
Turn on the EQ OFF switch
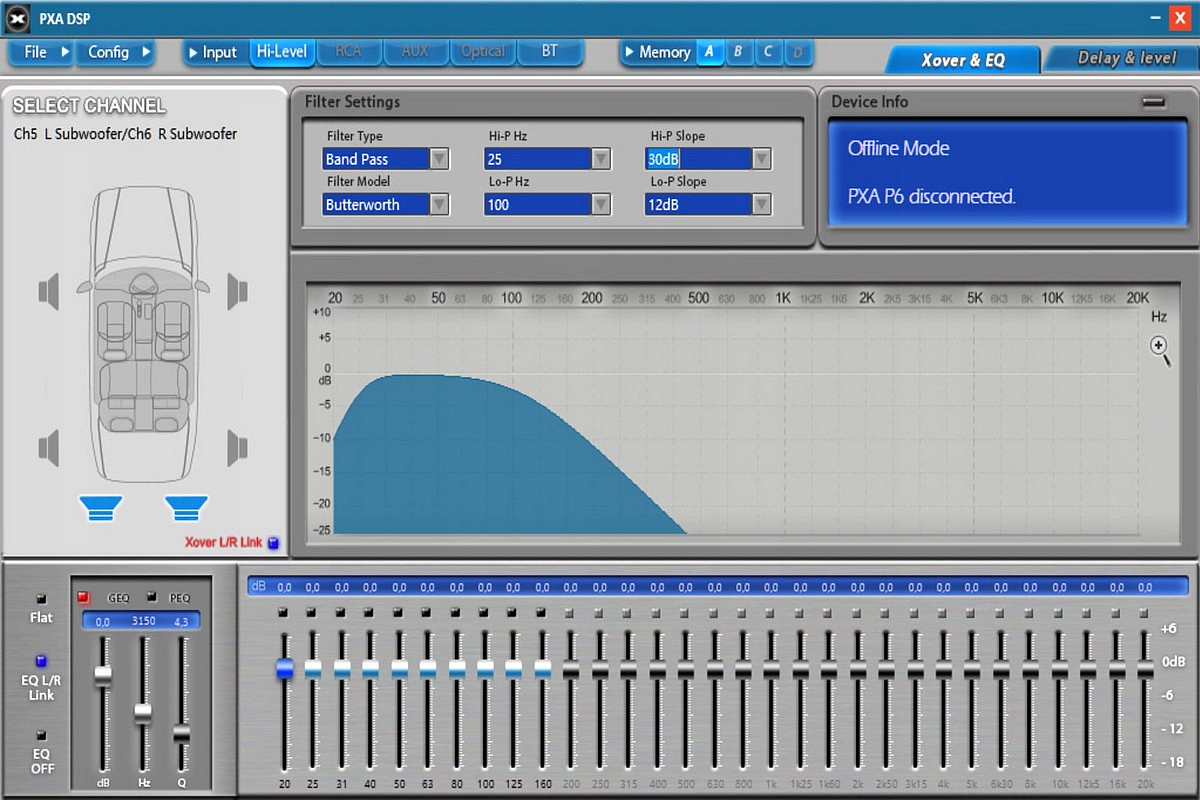coord(41,735)
